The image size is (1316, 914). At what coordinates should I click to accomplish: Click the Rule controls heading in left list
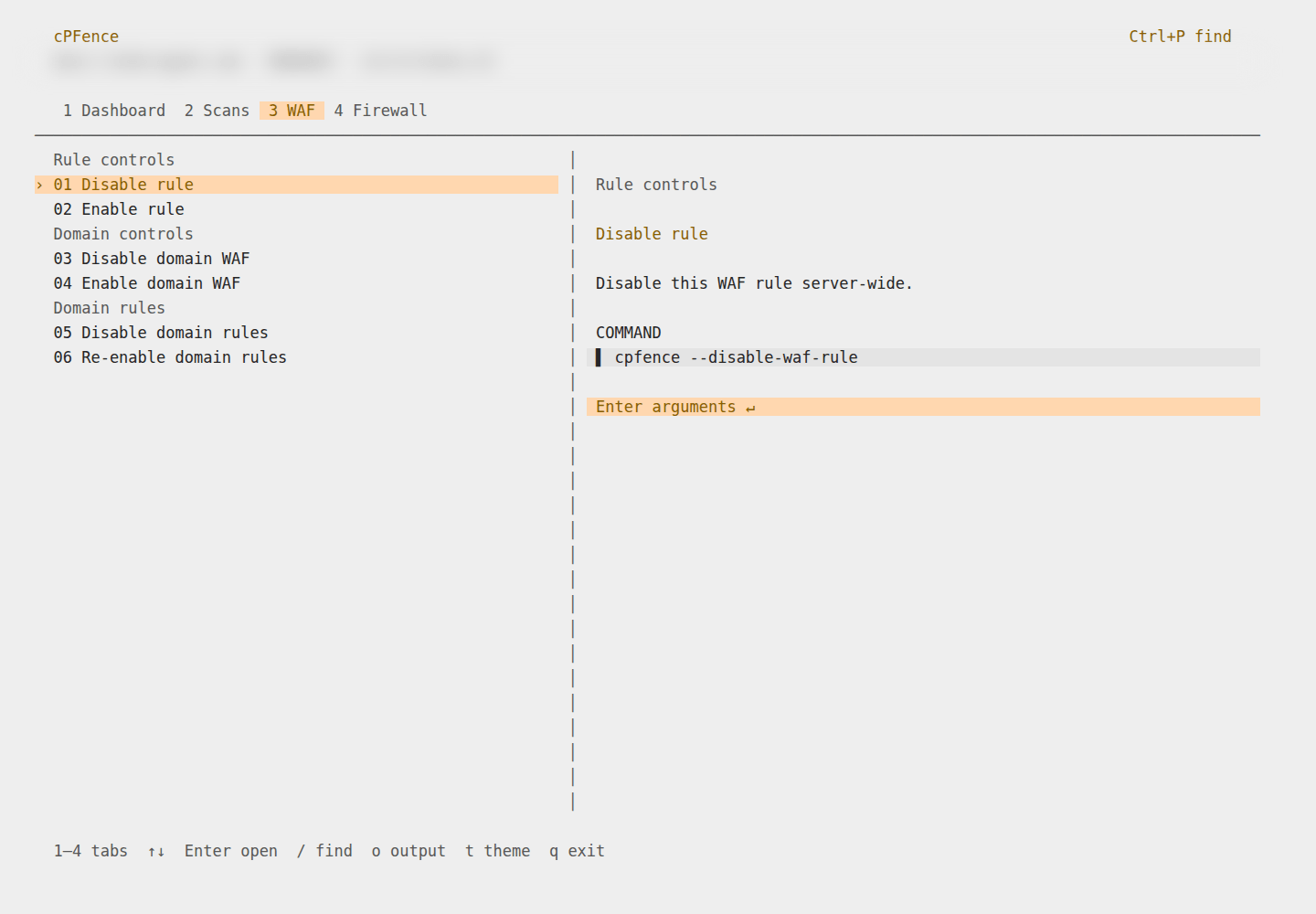pos(113,160)
